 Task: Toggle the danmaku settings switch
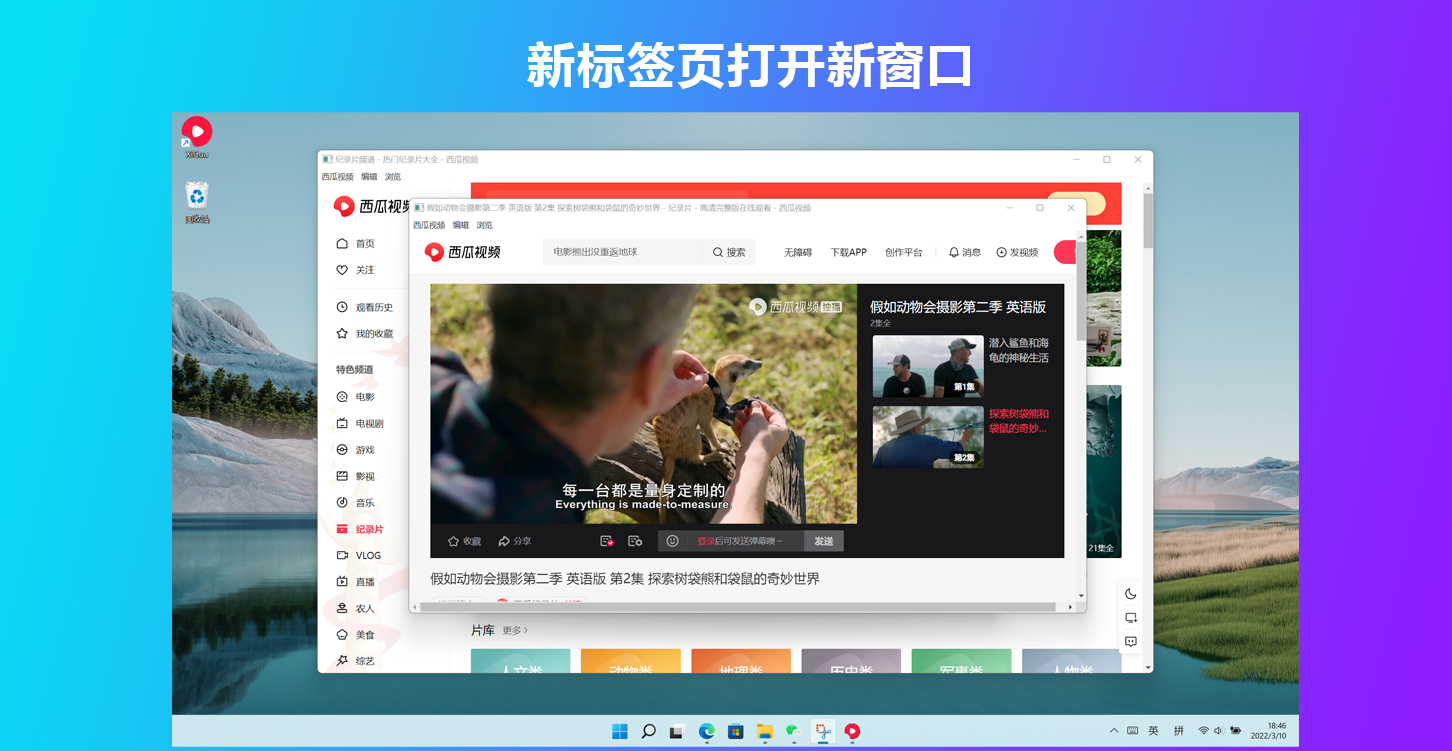[x=635, y=540]
